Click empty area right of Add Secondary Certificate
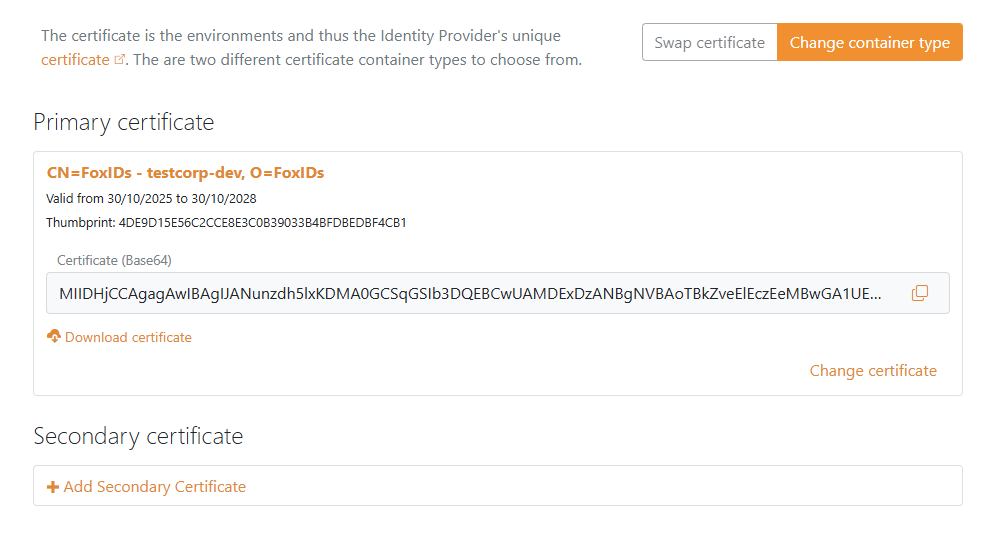The width and height of the screenshot is (999, 539). [600, 486]
